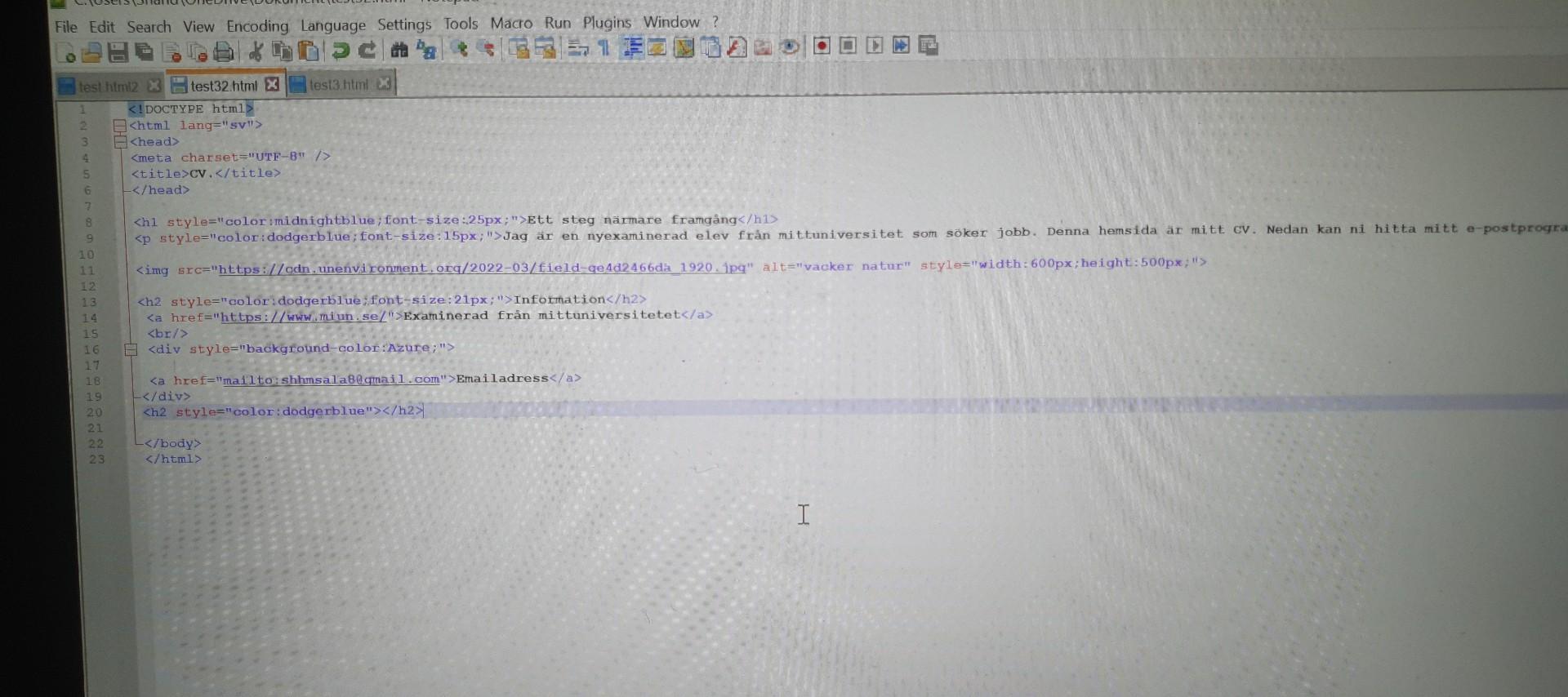
Task: Start macro recording with red dot
Action: point(822,46)
